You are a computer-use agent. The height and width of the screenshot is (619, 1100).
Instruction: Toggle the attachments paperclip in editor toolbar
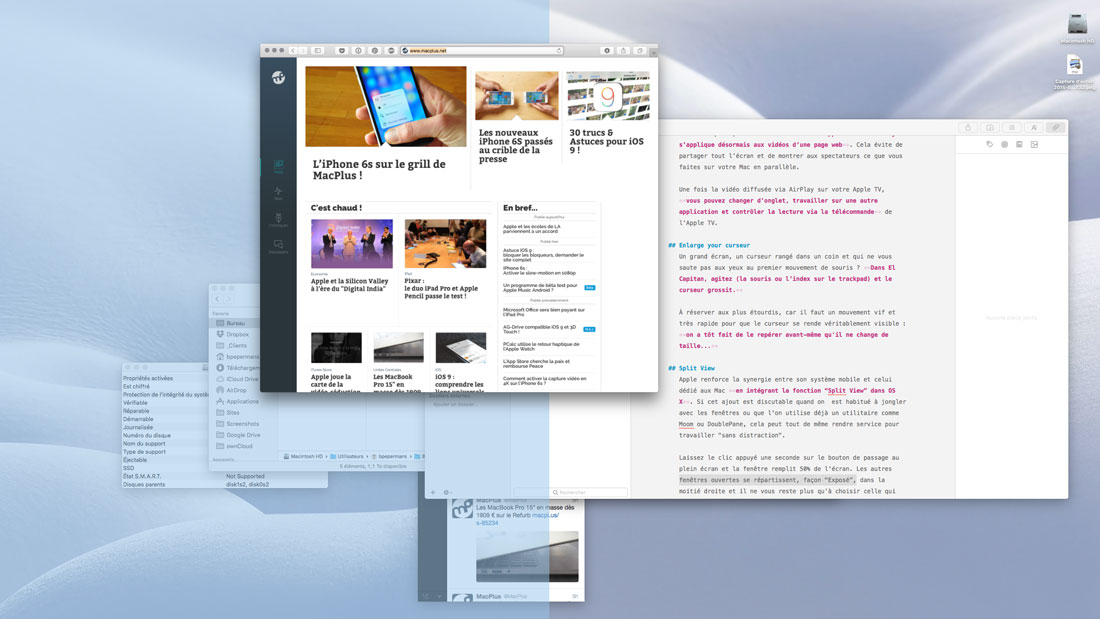click(x=1055, y=128)
